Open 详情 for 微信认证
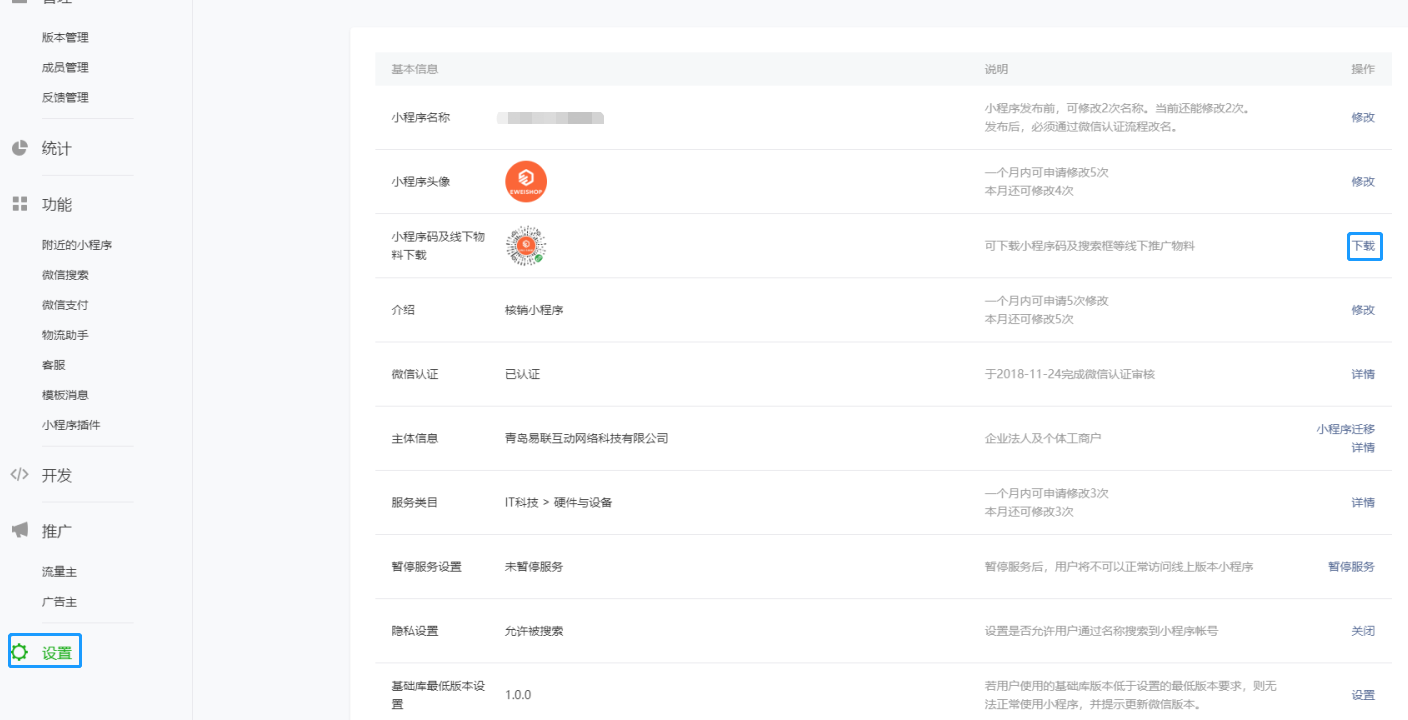This screenshot has height=720, width=1408. (1363, 374)
